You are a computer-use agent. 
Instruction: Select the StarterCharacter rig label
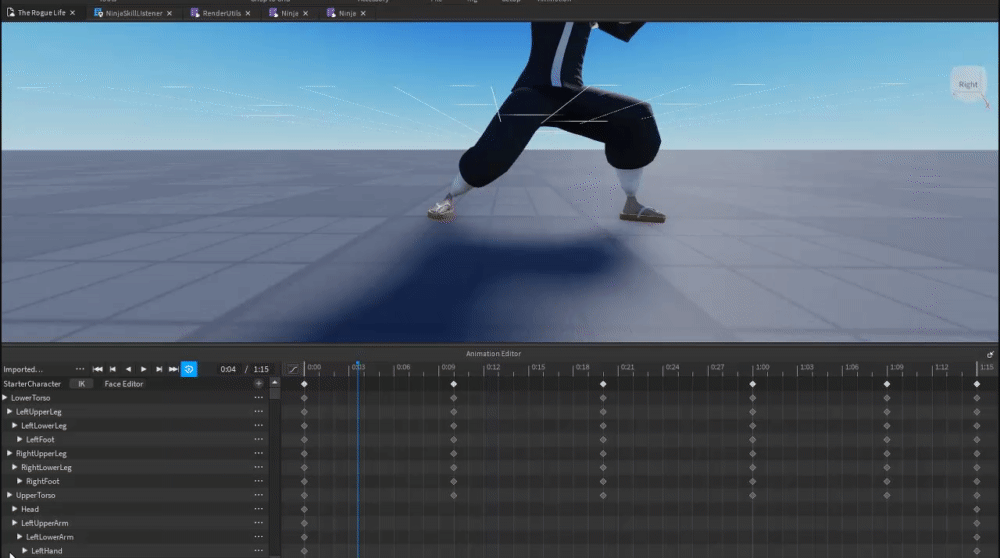32,384
